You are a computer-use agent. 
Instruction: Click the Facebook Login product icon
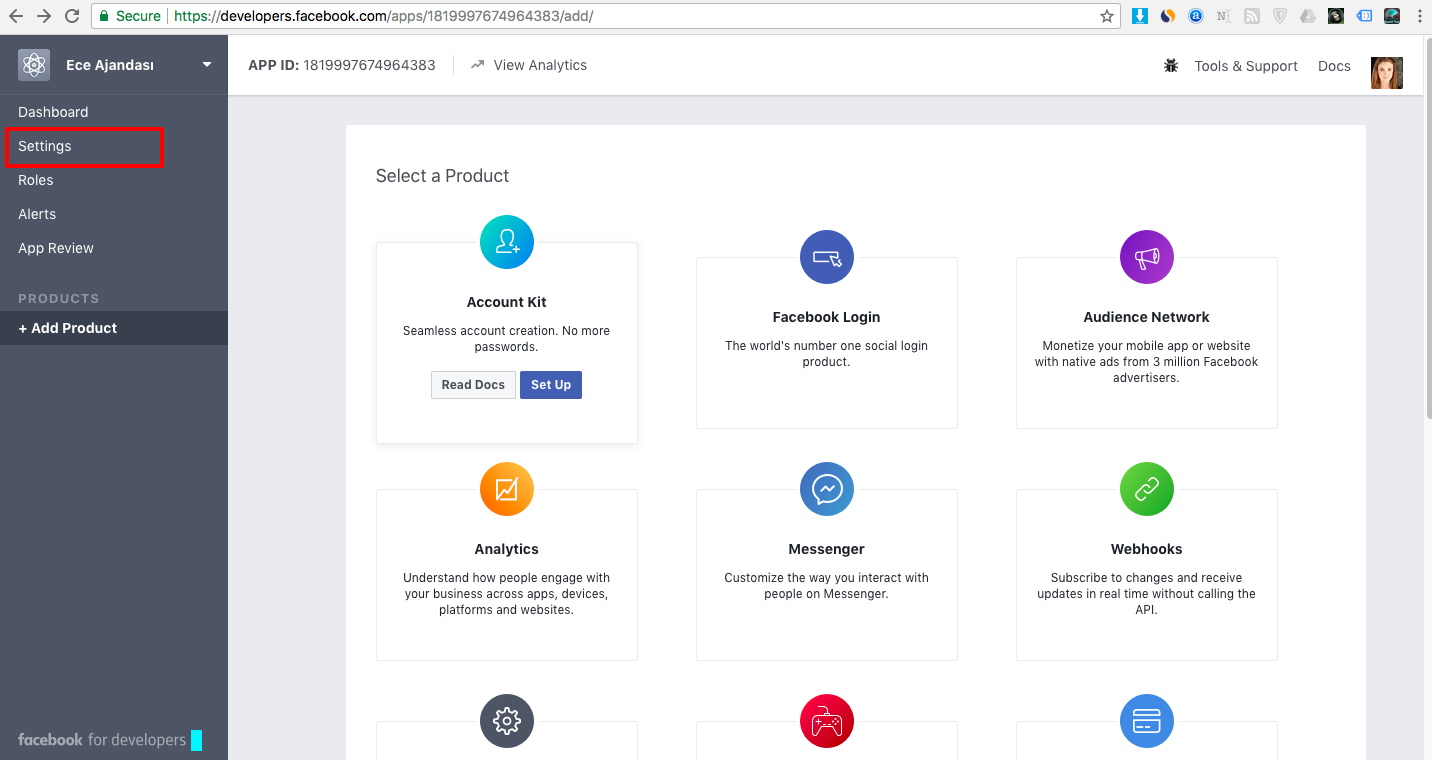(826, 257)
